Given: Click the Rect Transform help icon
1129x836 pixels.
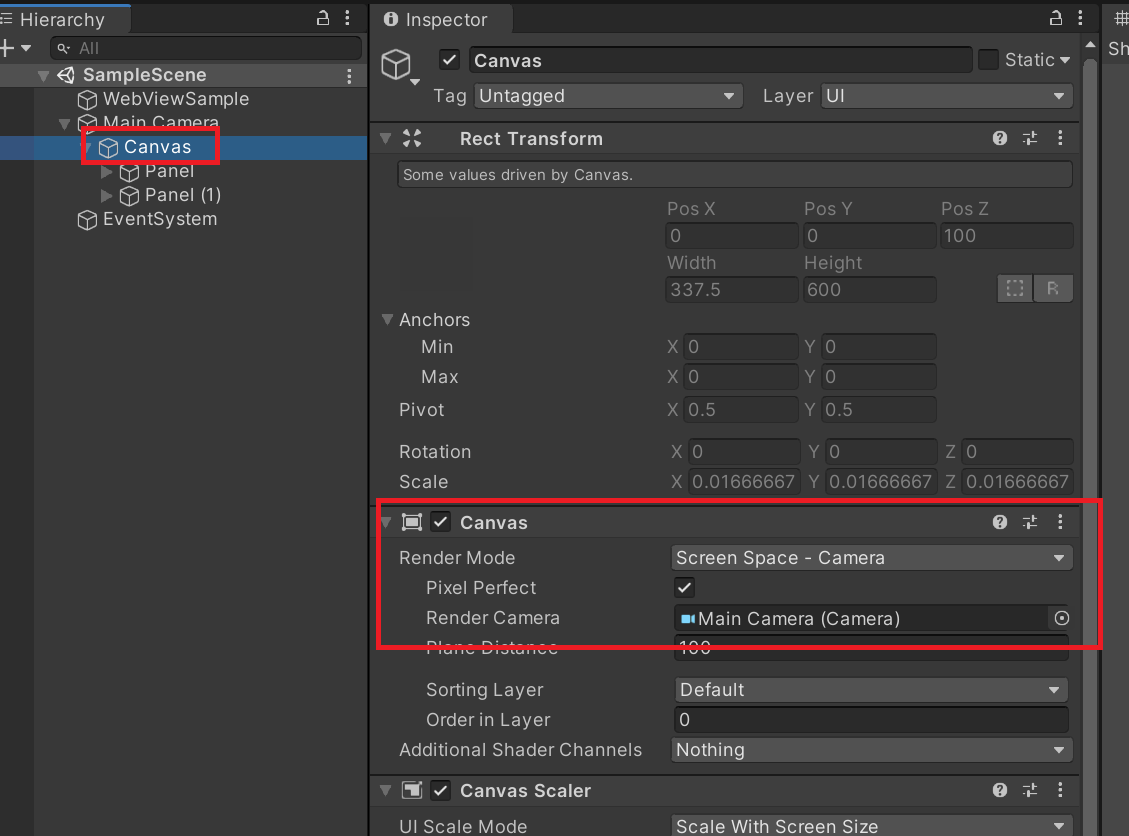Looking at the screenshot, I should pyautogui.click(x=999, y=138).
